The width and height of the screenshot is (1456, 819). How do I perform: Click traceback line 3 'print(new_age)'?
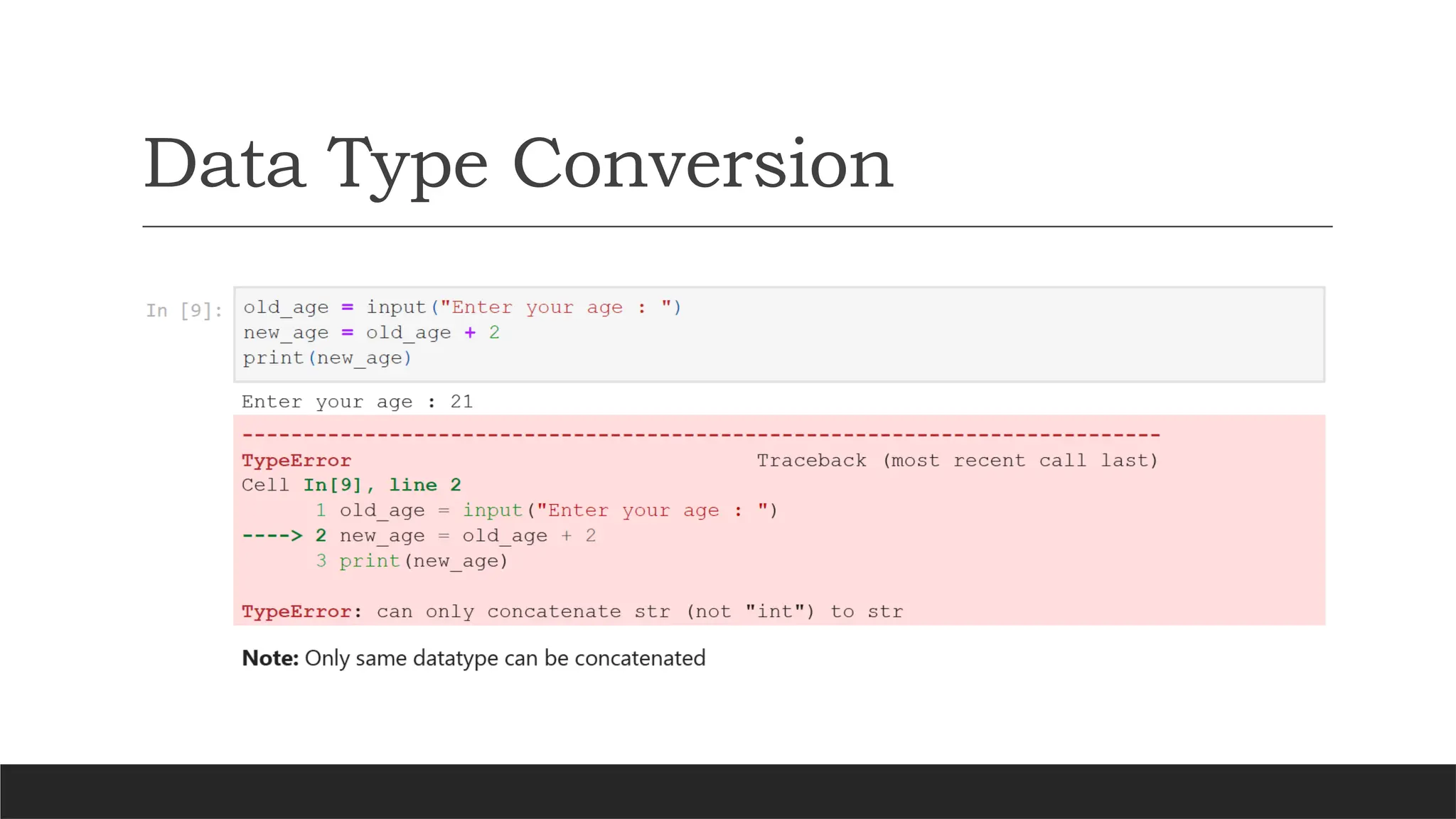click(x=412, y=561)
